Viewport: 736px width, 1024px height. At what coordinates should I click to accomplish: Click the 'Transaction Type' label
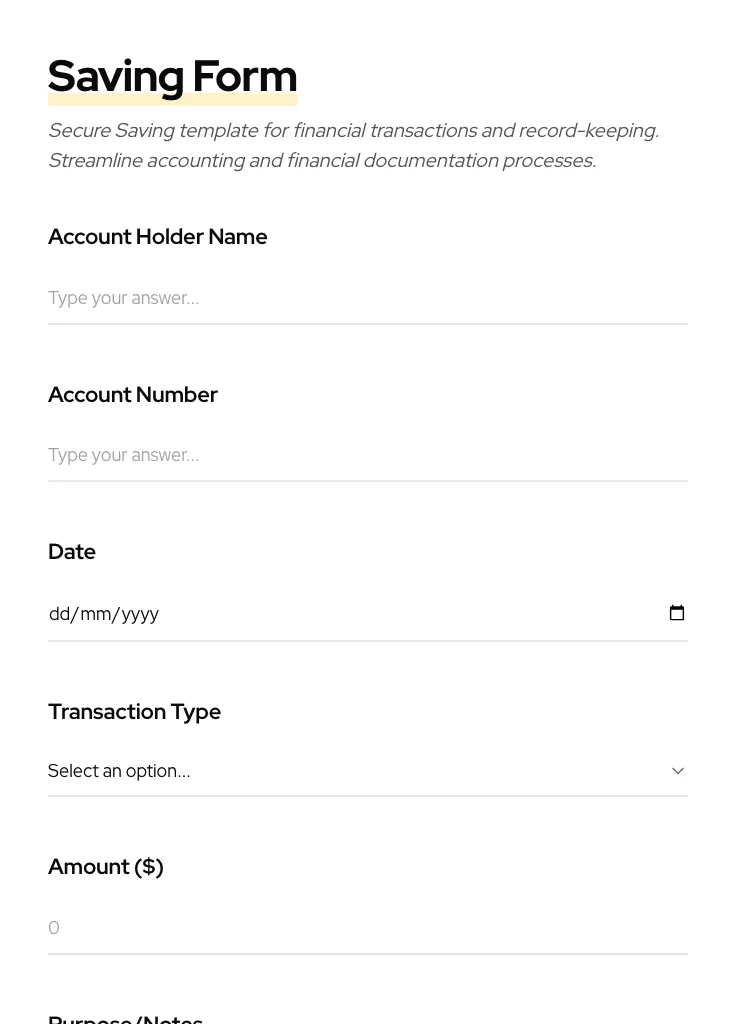click(135, 712)
